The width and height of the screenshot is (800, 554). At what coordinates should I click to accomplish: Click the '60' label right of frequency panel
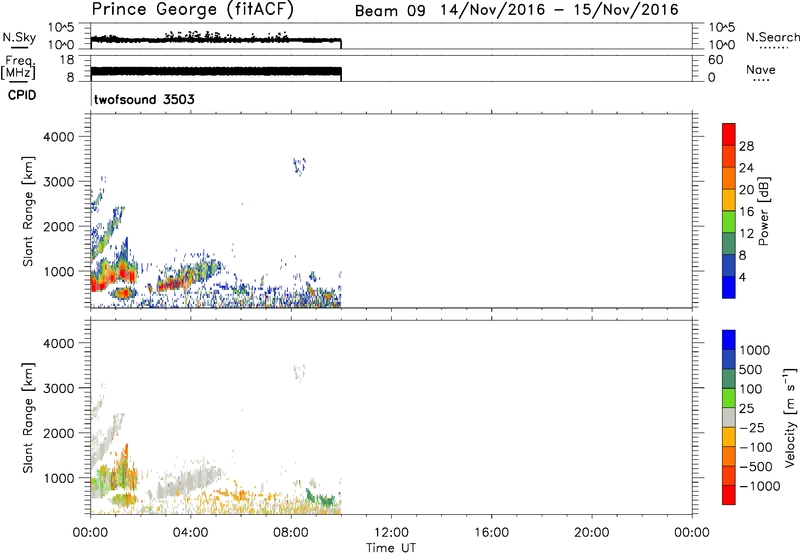tap(715, 60)
